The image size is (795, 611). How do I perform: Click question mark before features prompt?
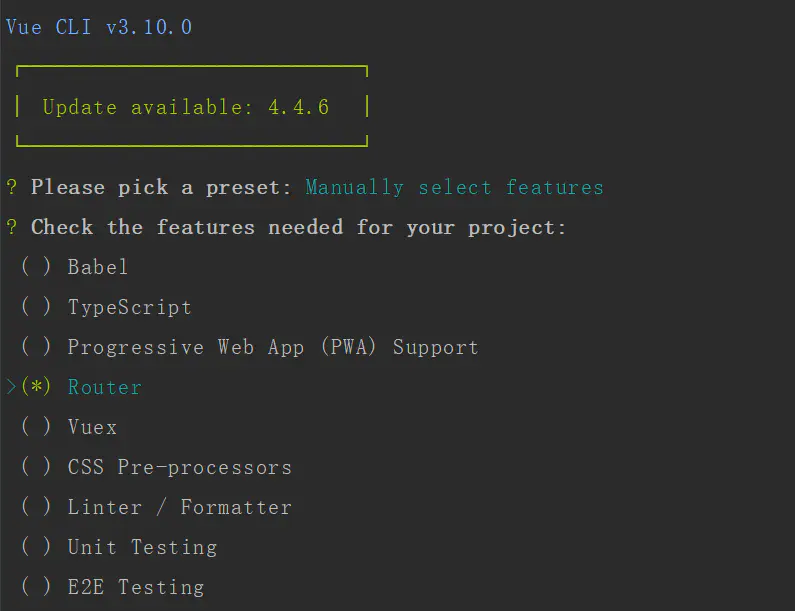(11, 227)
